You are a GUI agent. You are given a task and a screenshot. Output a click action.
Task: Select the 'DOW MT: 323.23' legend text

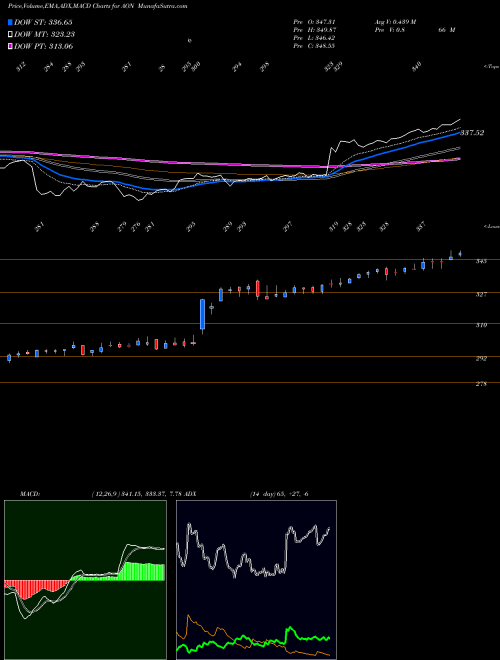point(45,34)
